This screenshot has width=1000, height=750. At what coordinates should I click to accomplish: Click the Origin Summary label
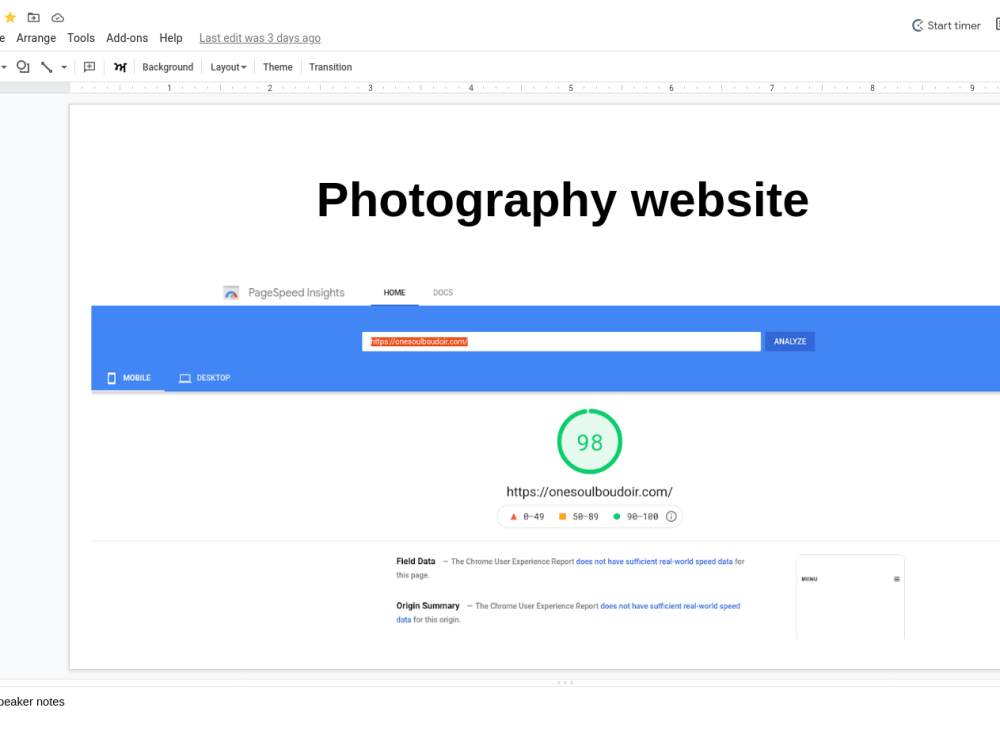pyautogui.click(x=427, y=606)
